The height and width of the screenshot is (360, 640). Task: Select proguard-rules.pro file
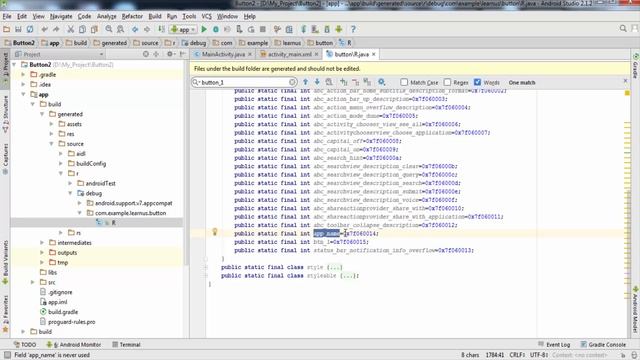[71, 322]
